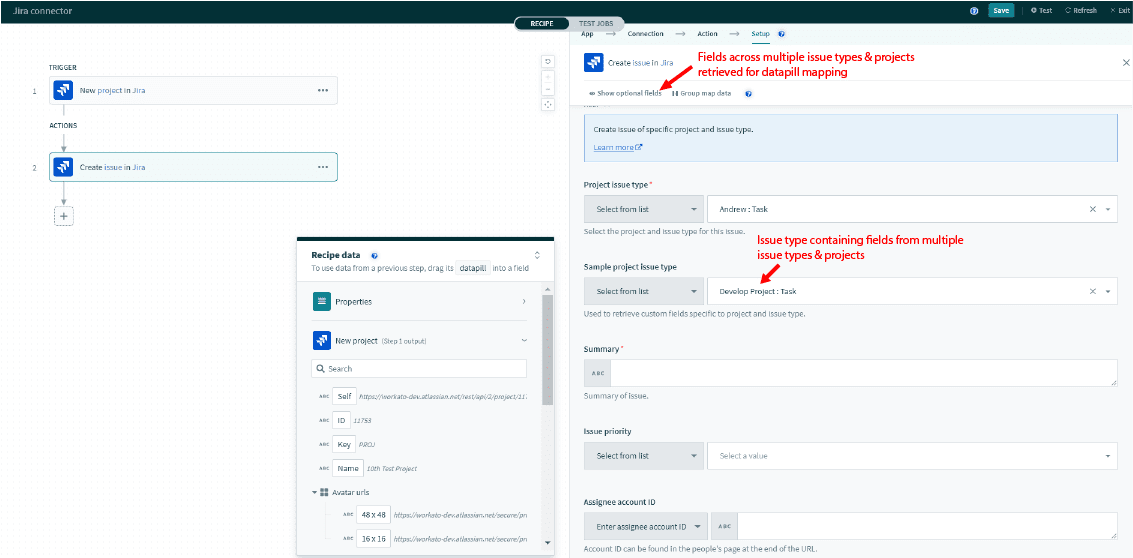Open Issue priority 'Select from list' dropdown

click(x=643, y=456)
